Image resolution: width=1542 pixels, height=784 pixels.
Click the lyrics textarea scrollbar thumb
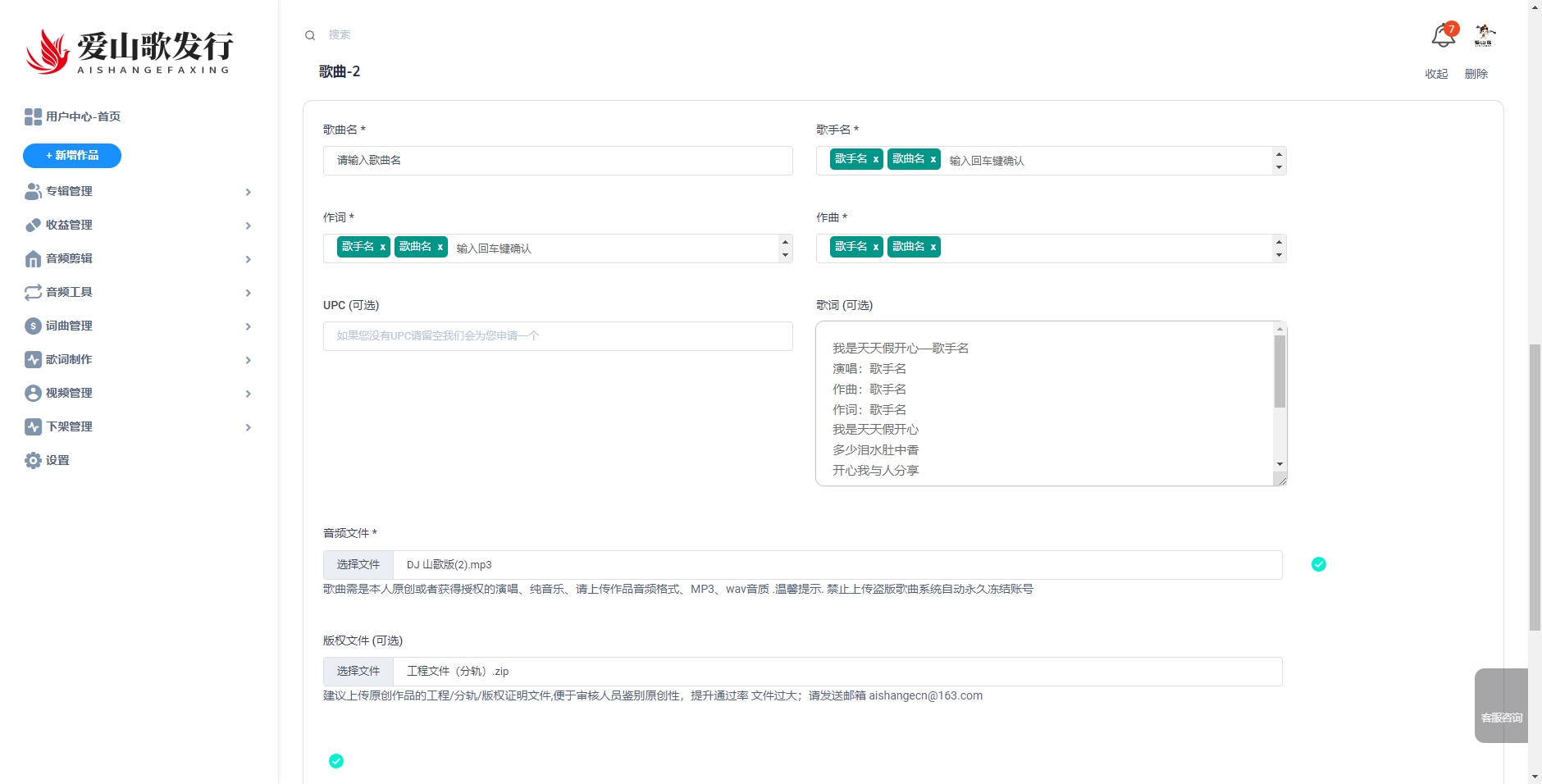pos(1280,371)
